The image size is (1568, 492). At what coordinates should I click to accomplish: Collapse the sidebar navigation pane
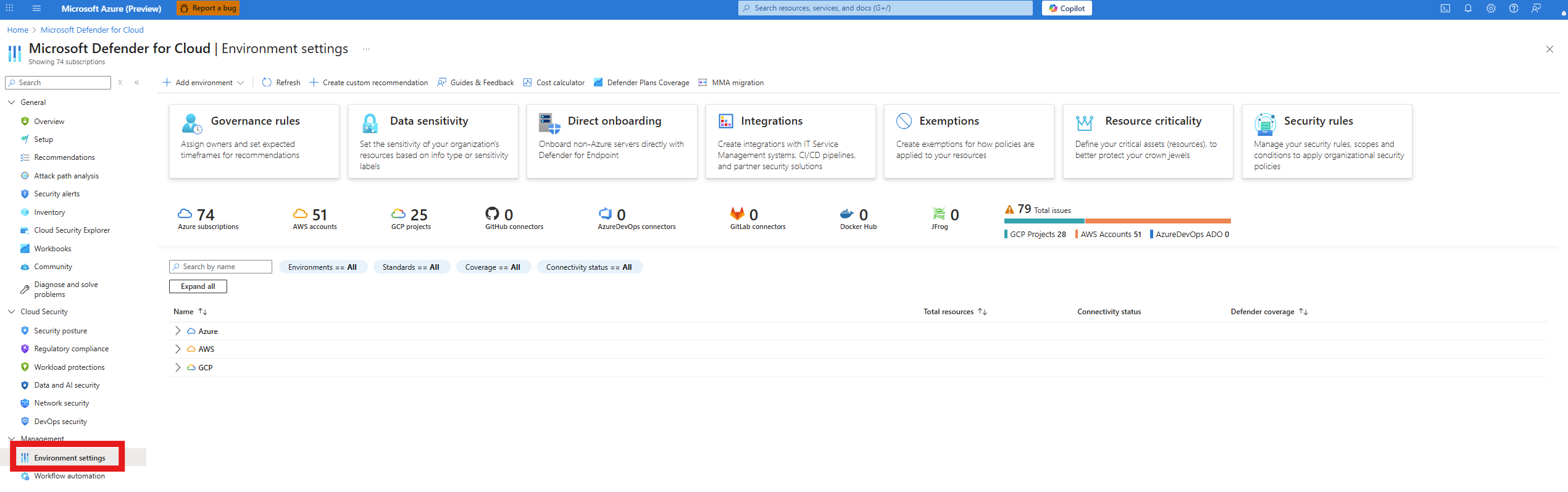coord(137,83)
